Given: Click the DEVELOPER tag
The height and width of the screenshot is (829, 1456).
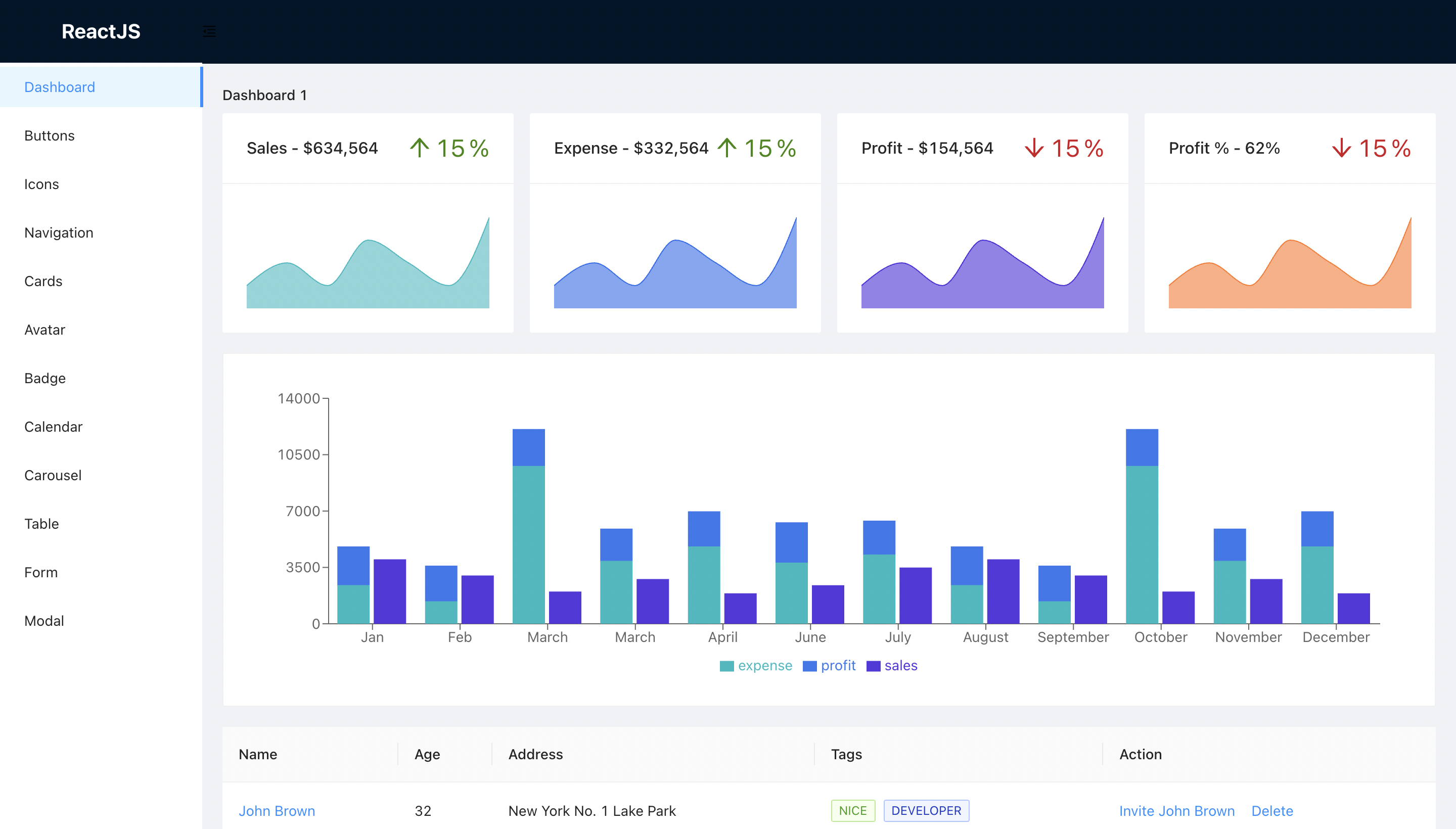Looking at the screenshot, I should pos(926,811).
